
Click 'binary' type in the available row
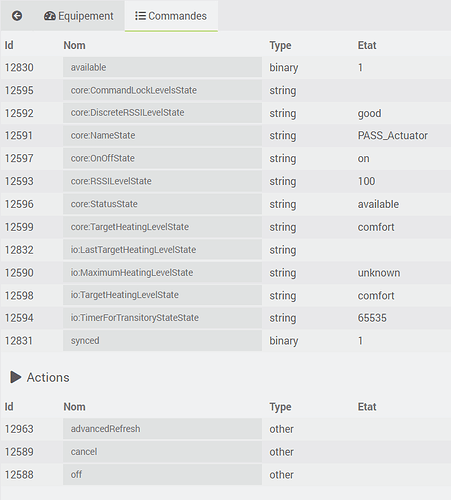click(x=284, y=68)
